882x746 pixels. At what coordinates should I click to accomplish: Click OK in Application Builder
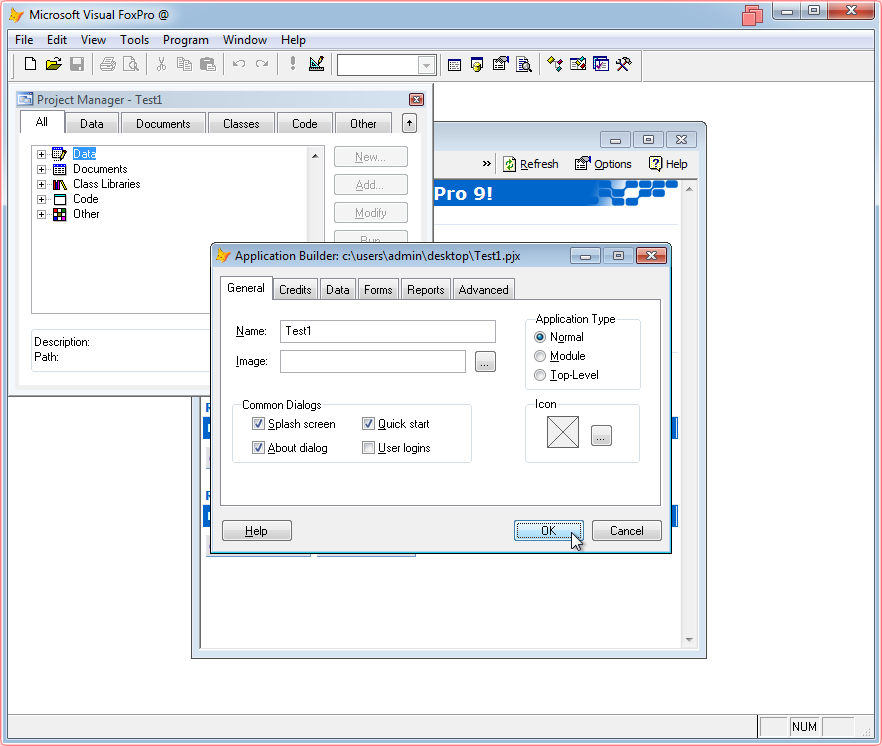click(x=548, y=531)
